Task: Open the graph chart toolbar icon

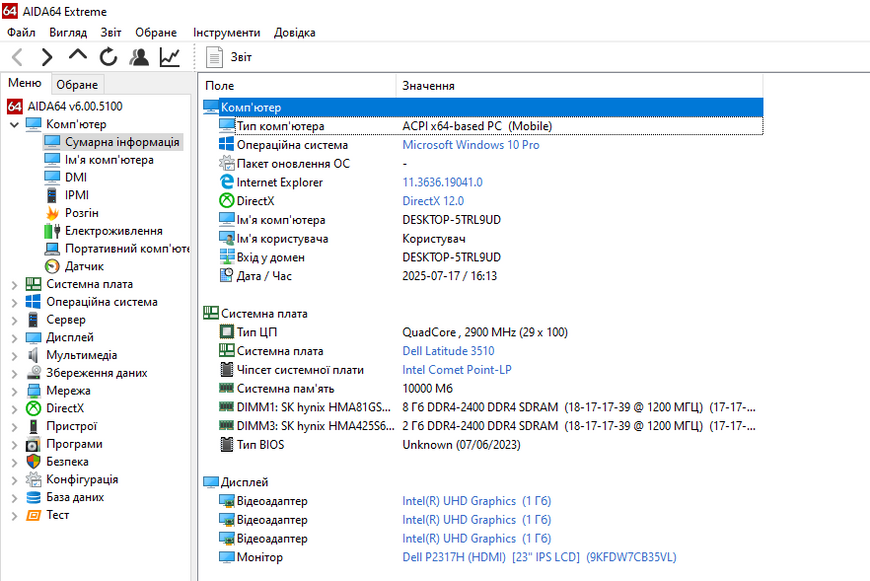Action: click(170, 57)
